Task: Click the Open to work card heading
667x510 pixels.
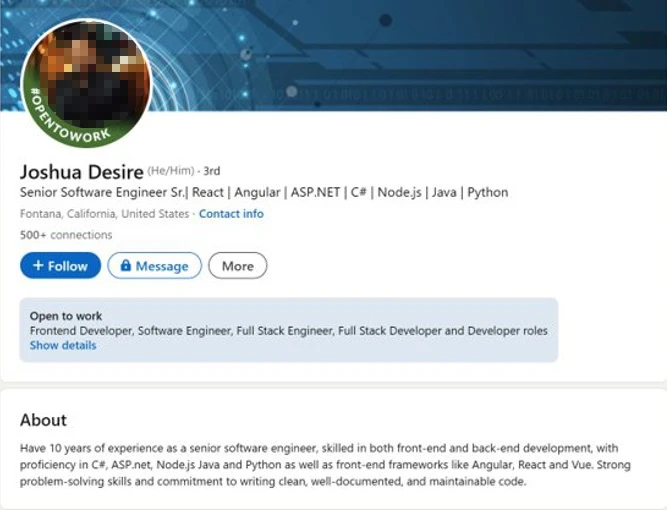Action: point(66,316)
